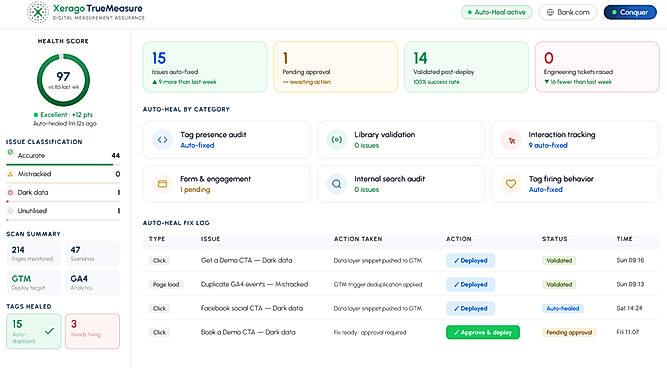The height and width of the screenshot is (368, 667).
Task: Click the globe icon beside Bank.com
Action: tap(550, 12)
